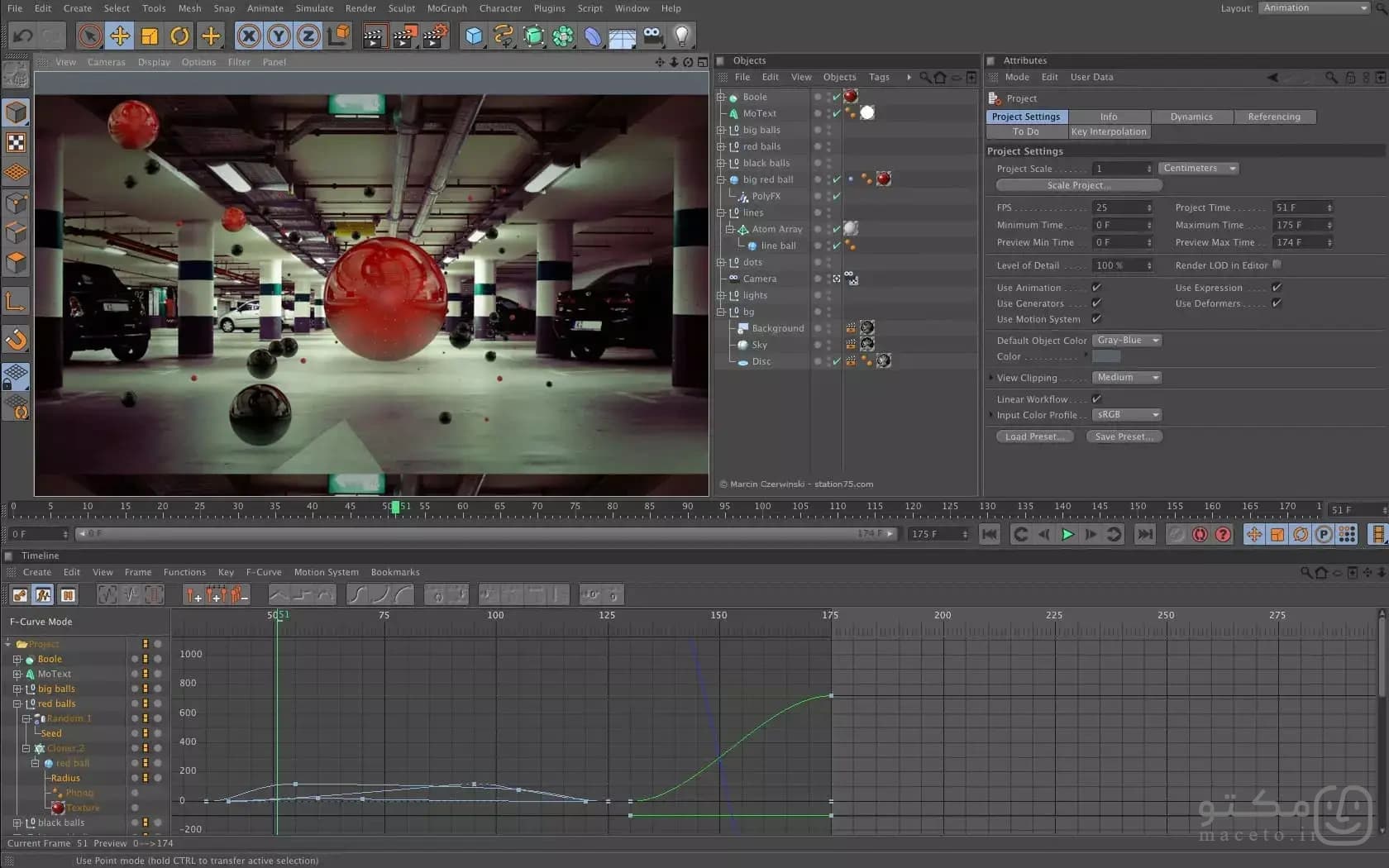Go to end of animation
Image resolution: width=1389 pixels, height=868 pixels.
click(x=1145, y=534)
